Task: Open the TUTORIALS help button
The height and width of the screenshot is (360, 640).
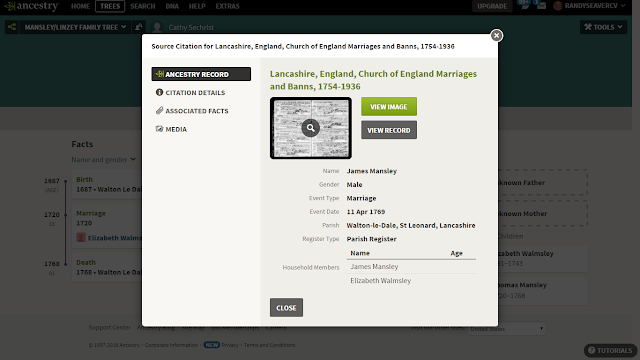Action: (x=611, y=350)
